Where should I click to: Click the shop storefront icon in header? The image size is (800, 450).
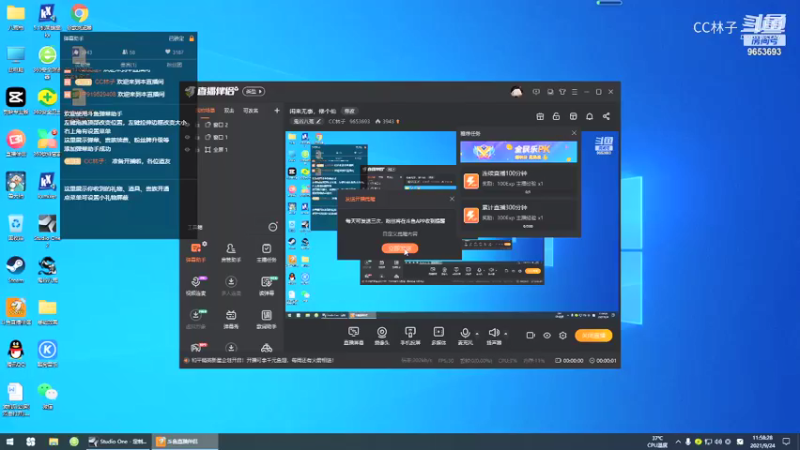coord(573,116)
